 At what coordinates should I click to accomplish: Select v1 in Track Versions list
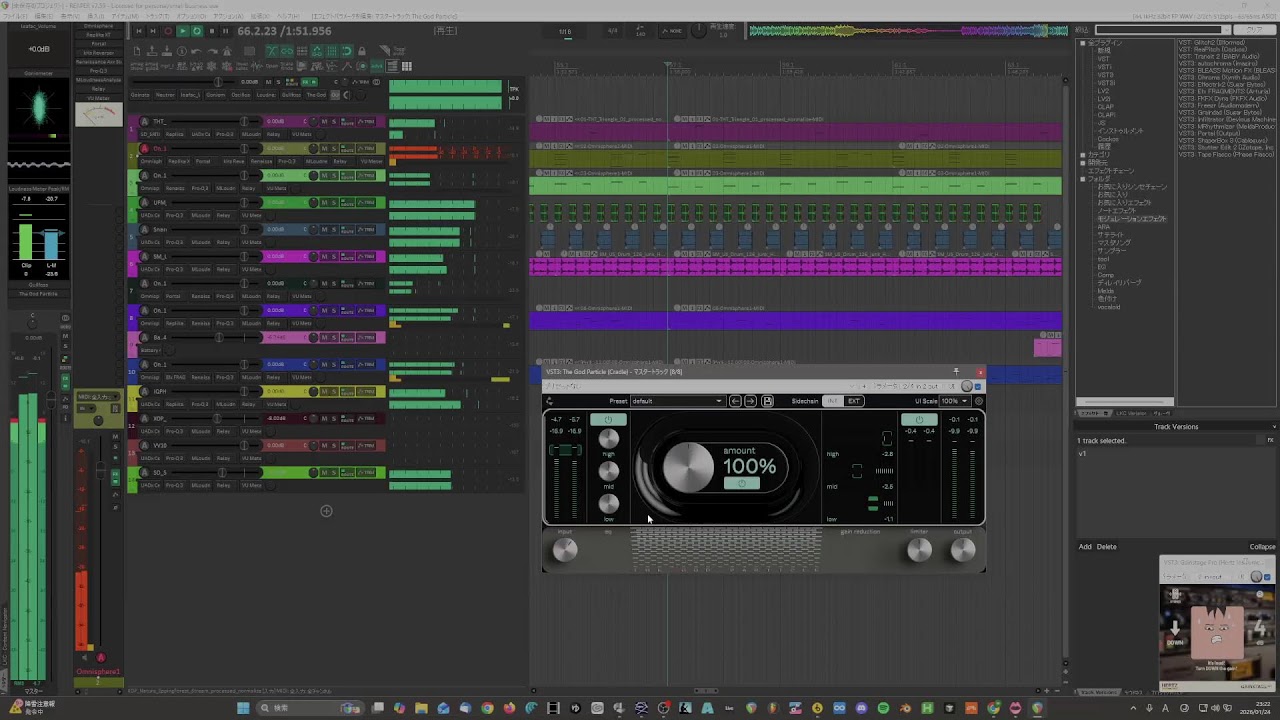coord(1082,453)
